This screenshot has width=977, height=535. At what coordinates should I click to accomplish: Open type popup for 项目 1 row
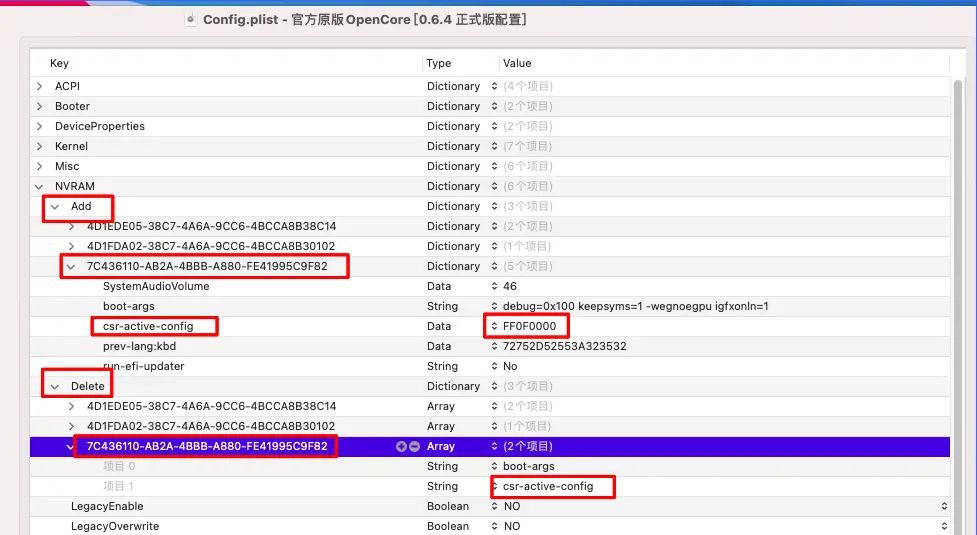(494, 486)
